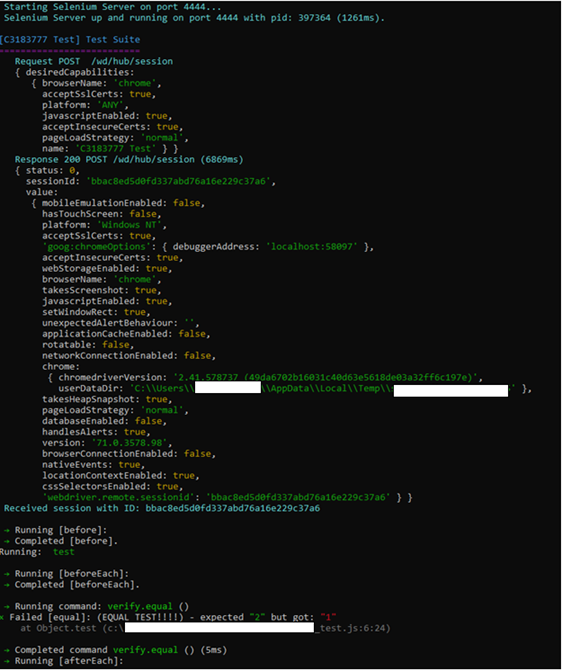The height and width of the screenshot is (671, 562).
Task: Click the 'takesScreenshot: true' line
Action: (x=101, y=291)
